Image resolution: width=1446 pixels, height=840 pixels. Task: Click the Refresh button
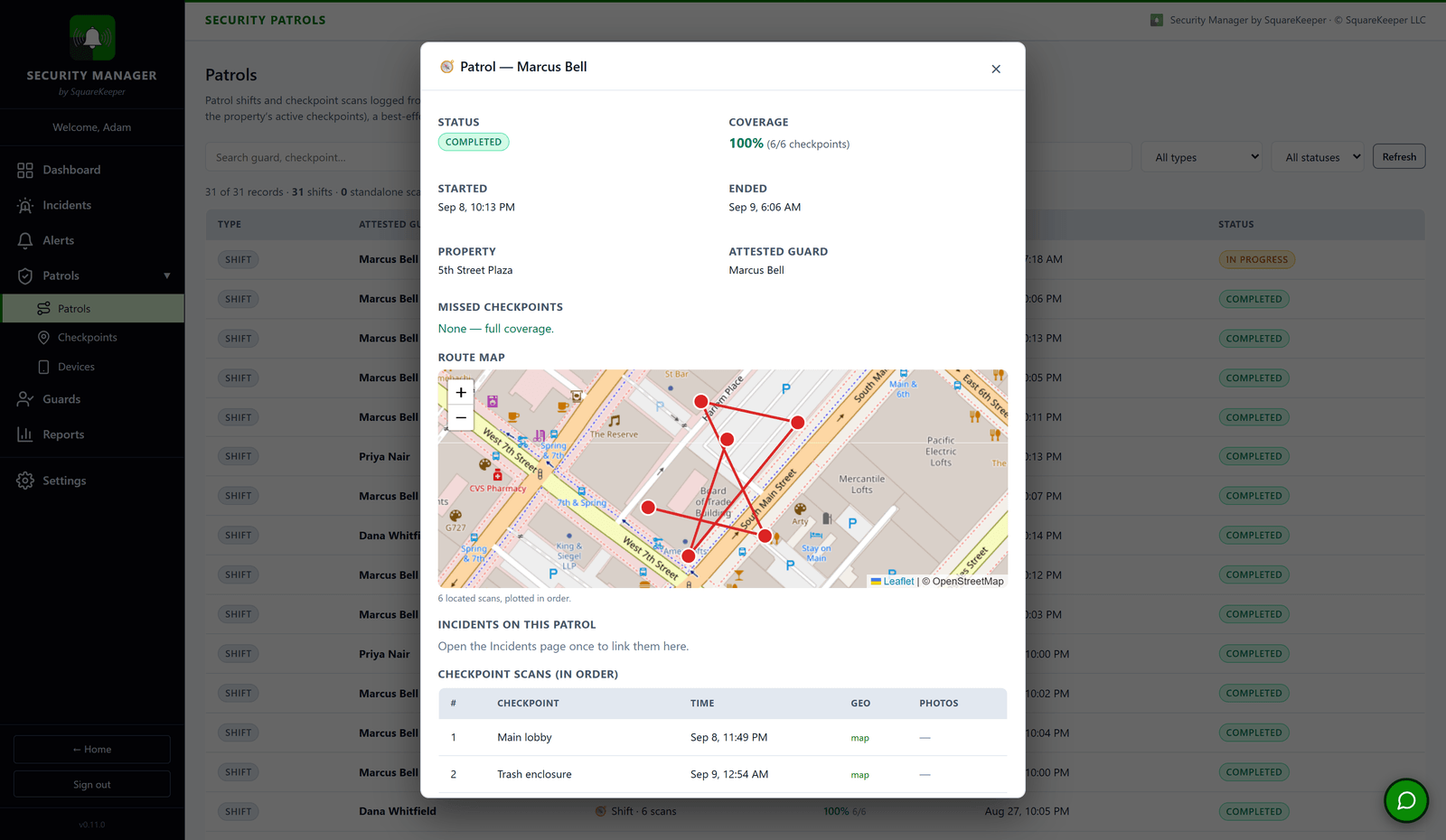[x=1399, y=156]
